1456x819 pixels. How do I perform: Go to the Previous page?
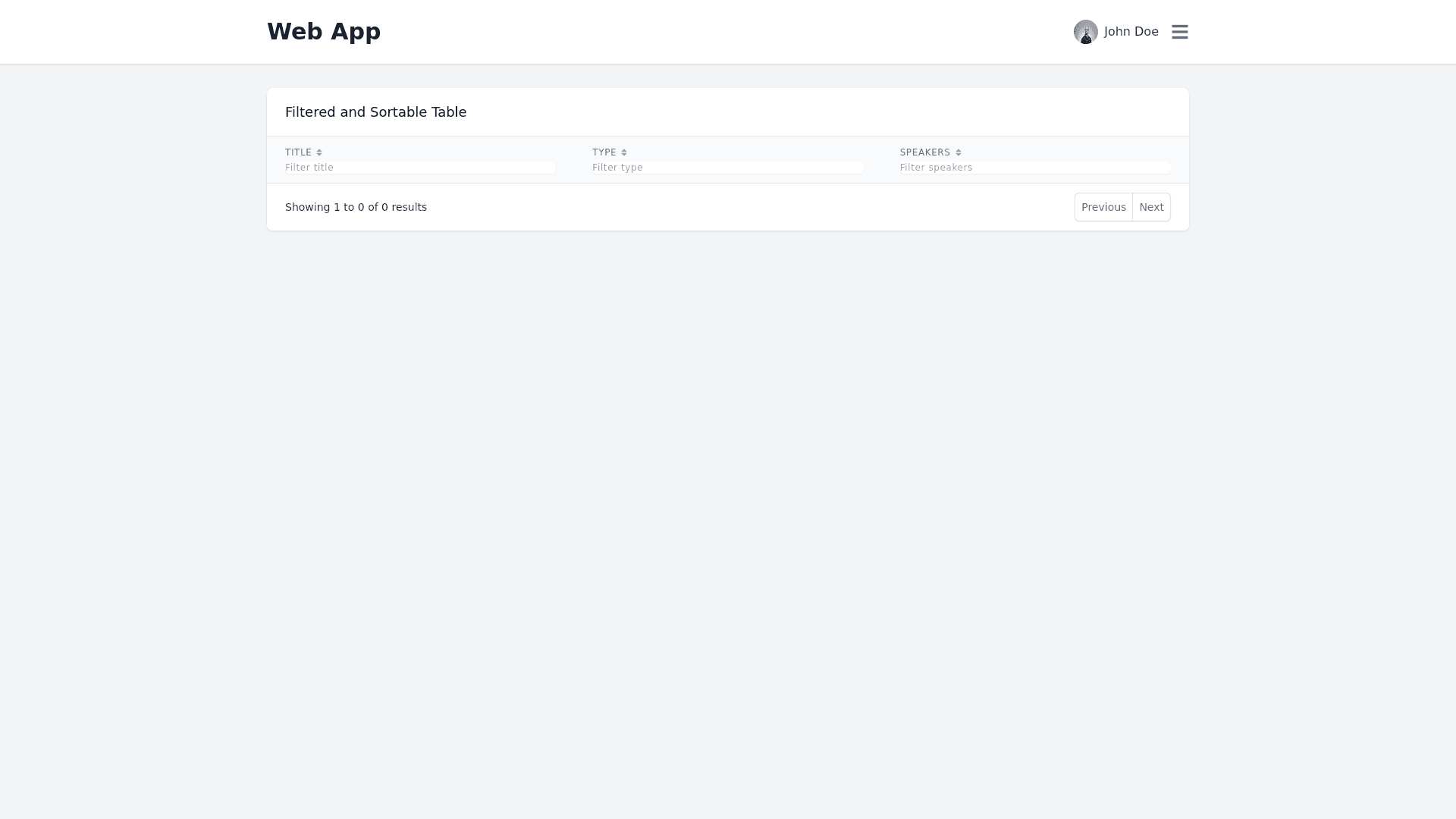pos(1103,207)
